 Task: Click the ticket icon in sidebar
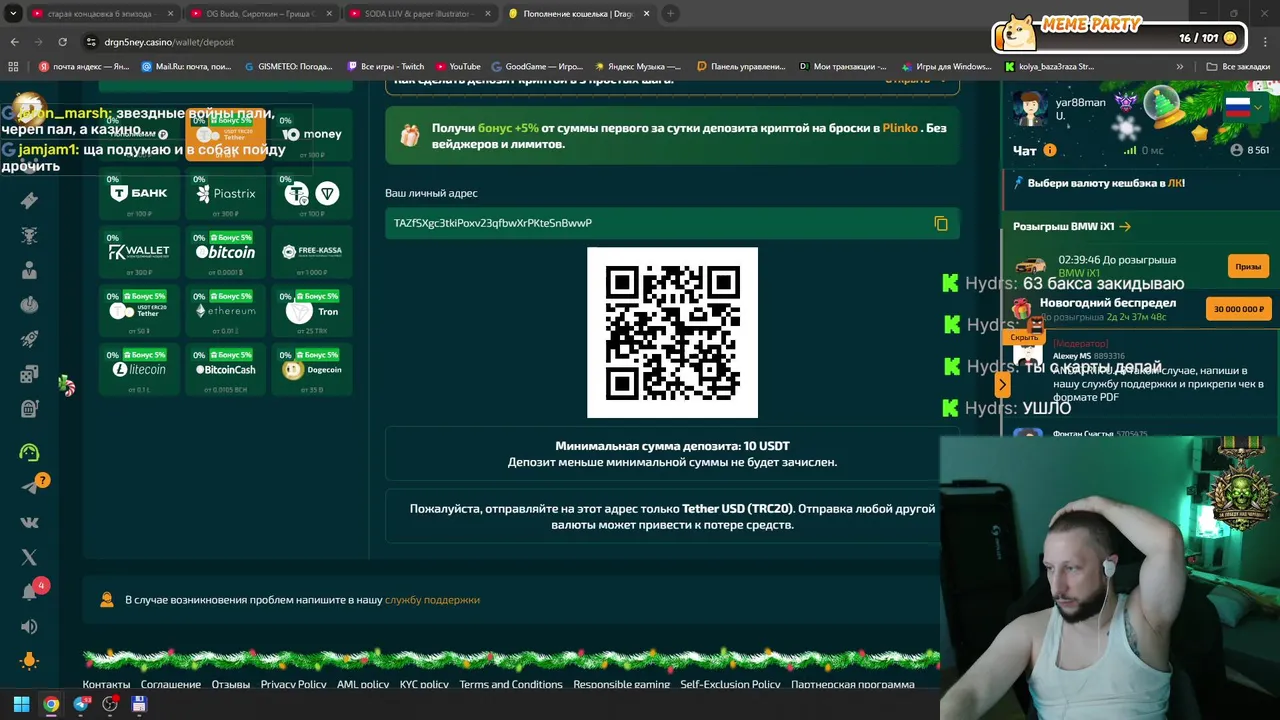[29, 201]
